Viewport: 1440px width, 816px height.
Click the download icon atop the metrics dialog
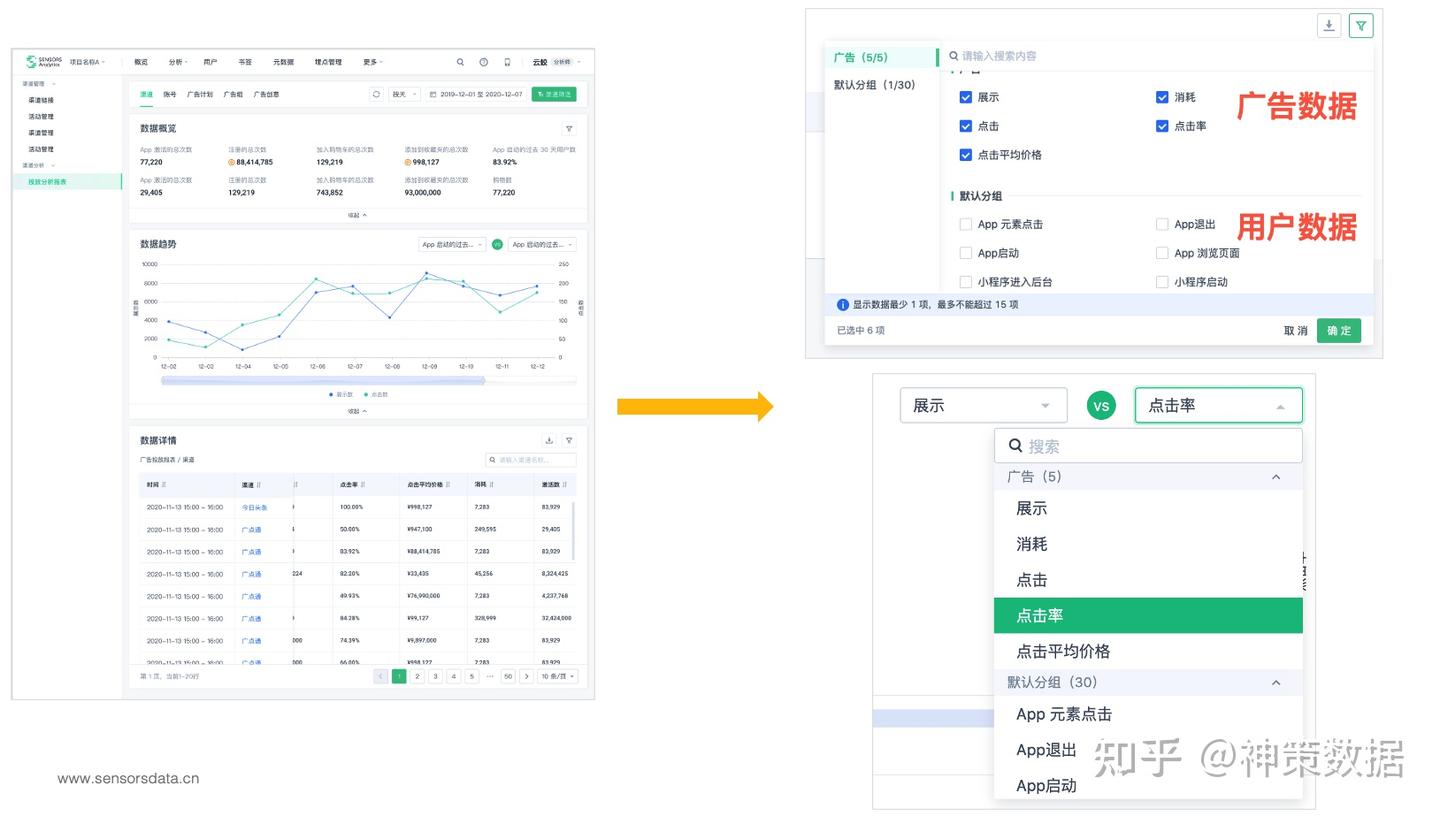pos(1329,26)
